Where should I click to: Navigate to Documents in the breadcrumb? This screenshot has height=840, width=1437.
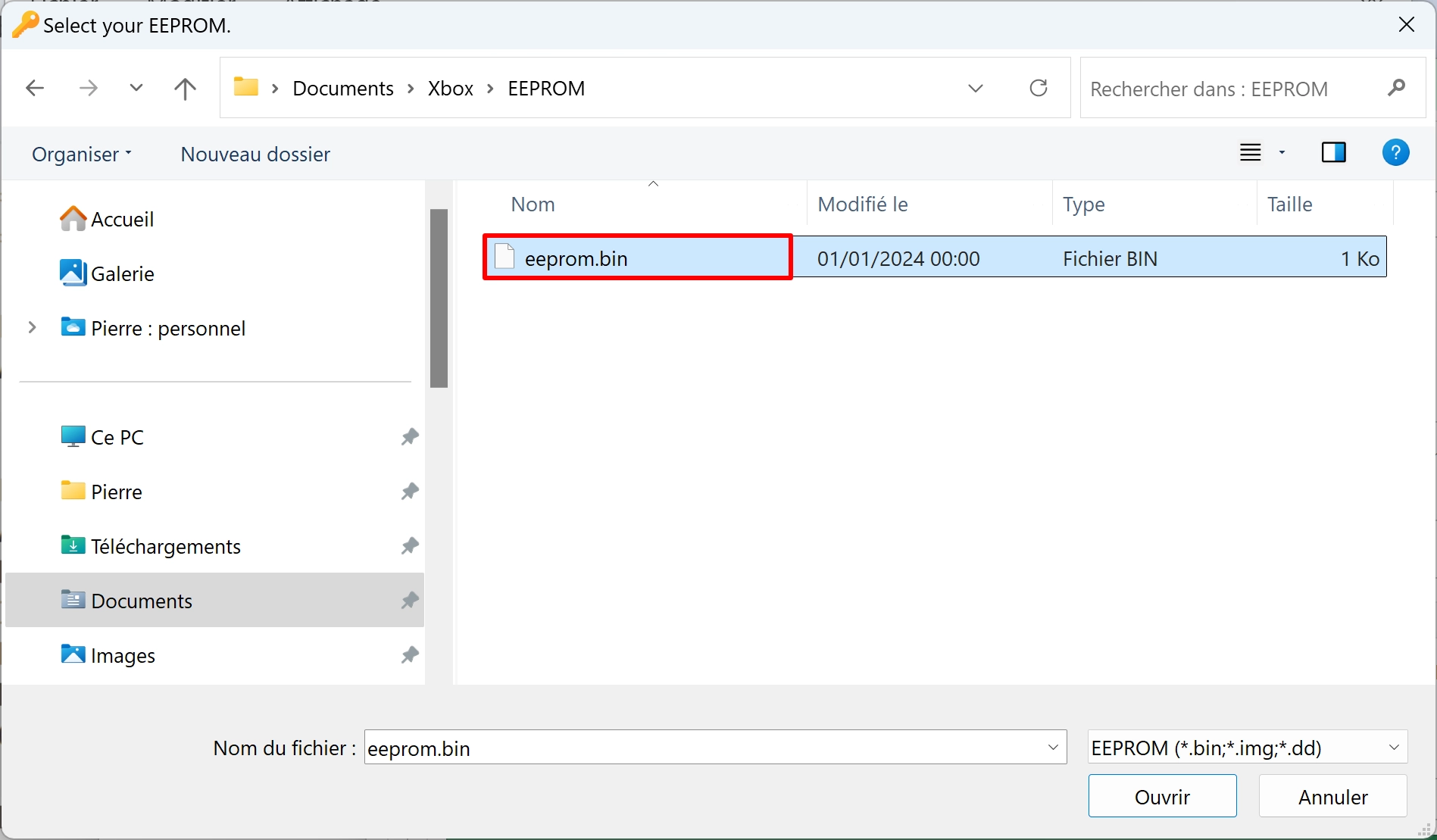(x=343, y=89)
